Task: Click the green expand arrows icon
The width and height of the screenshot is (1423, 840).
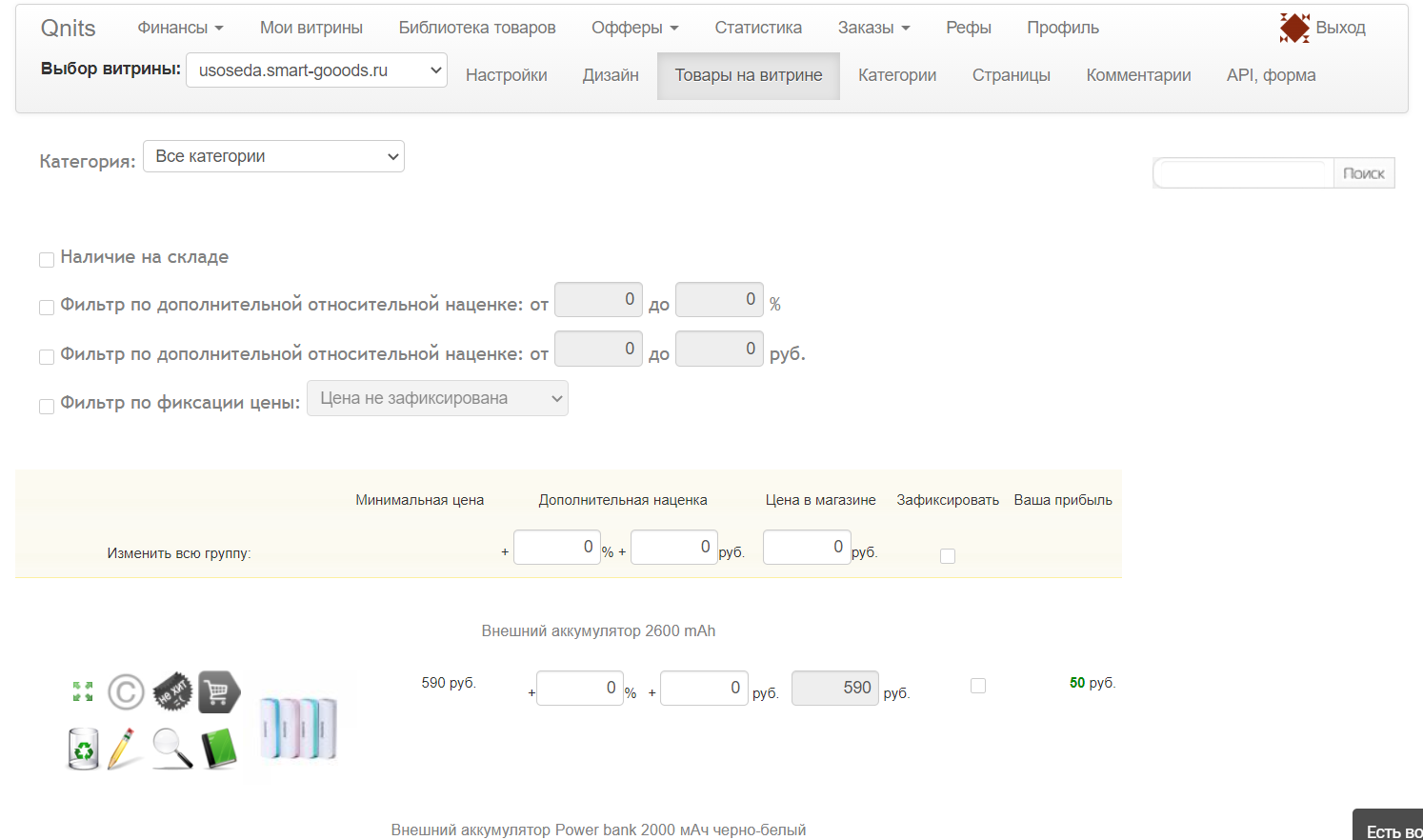Action: [83, 691]
